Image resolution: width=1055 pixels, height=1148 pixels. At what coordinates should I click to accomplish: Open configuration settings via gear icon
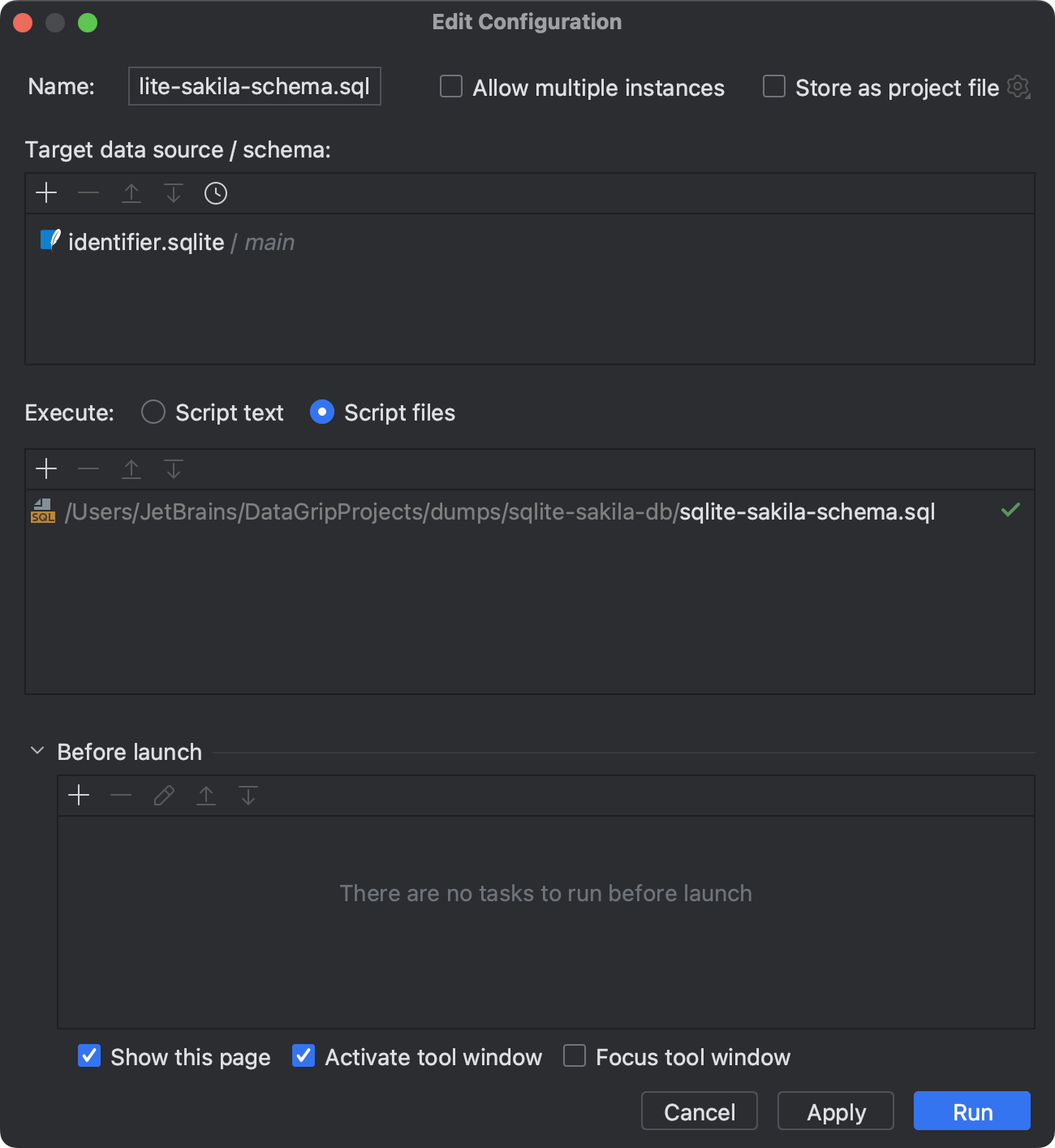(1019, 87)
